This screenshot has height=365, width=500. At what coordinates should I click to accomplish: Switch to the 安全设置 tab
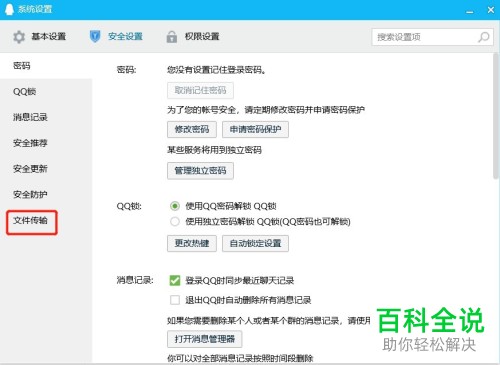click(116, 36)
